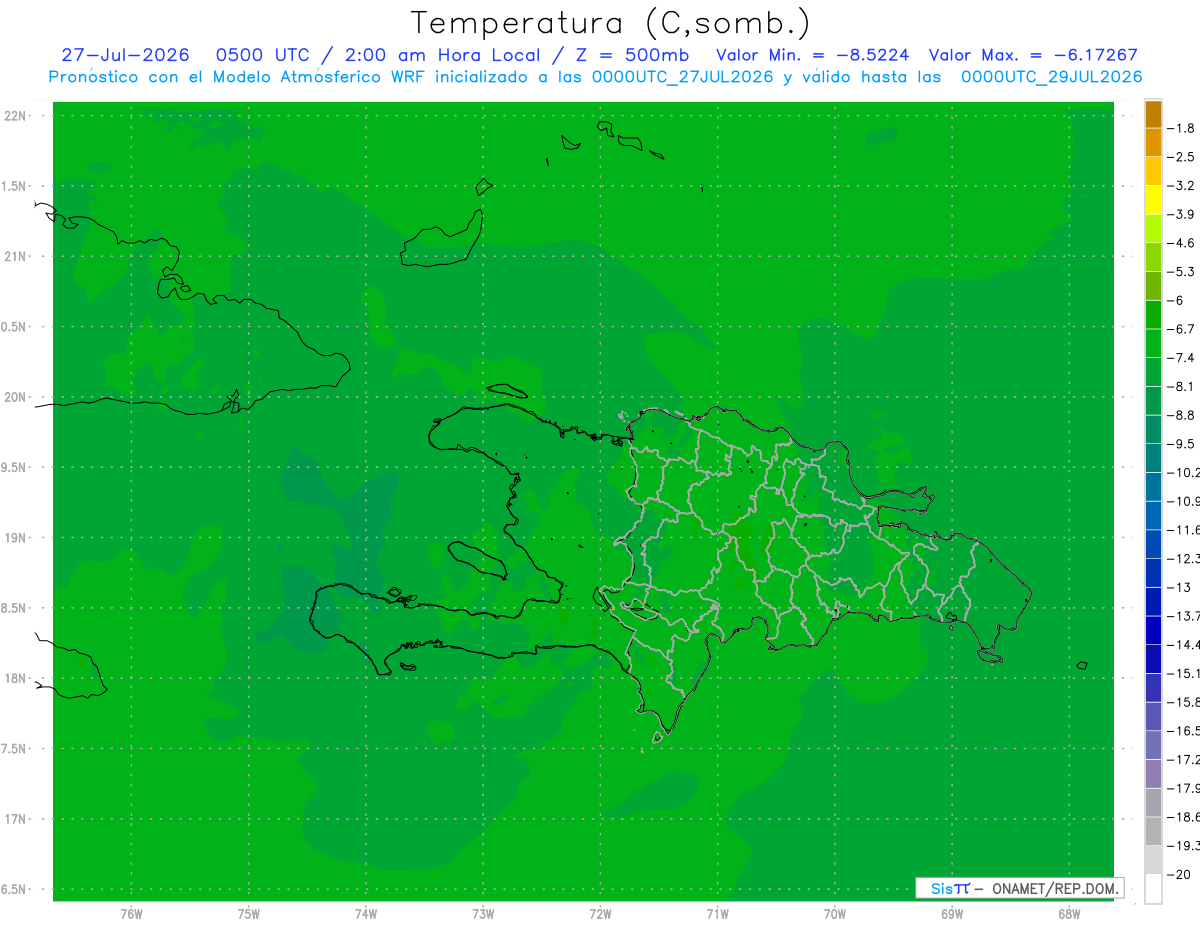Click the "20N" latitude label

[x=15, y=397]
